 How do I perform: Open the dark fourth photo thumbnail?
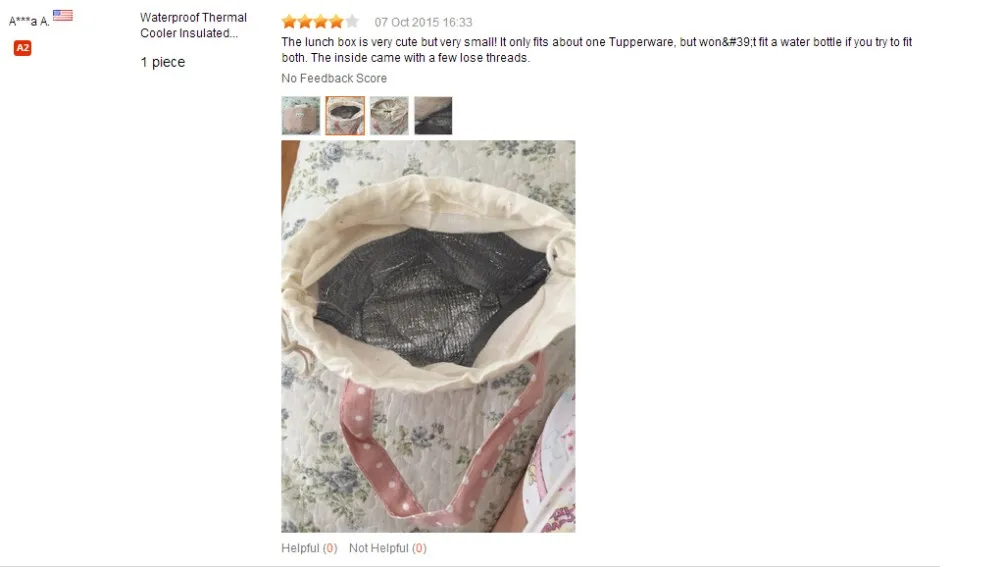[x=433, y=115]
